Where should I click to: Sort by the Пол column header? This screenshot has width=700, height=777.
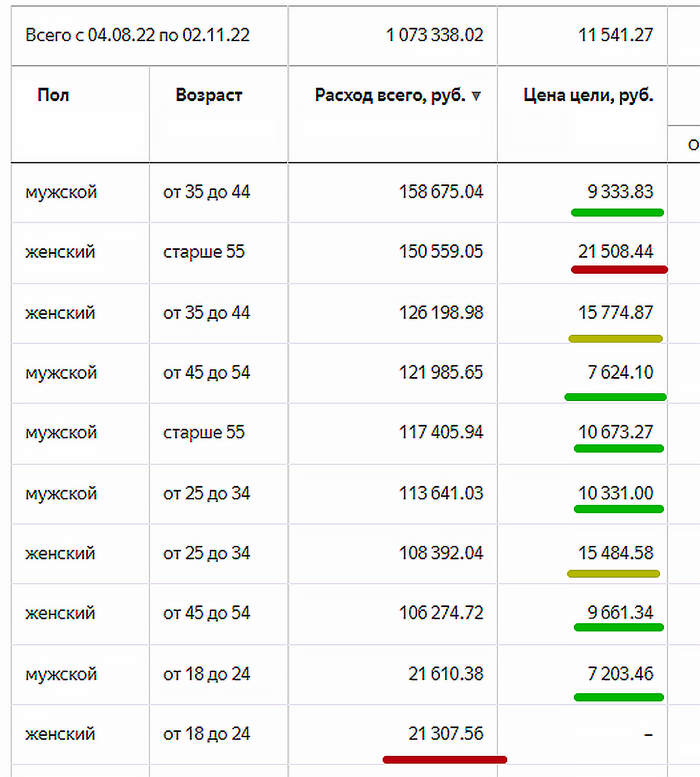(x=54, y=96)
